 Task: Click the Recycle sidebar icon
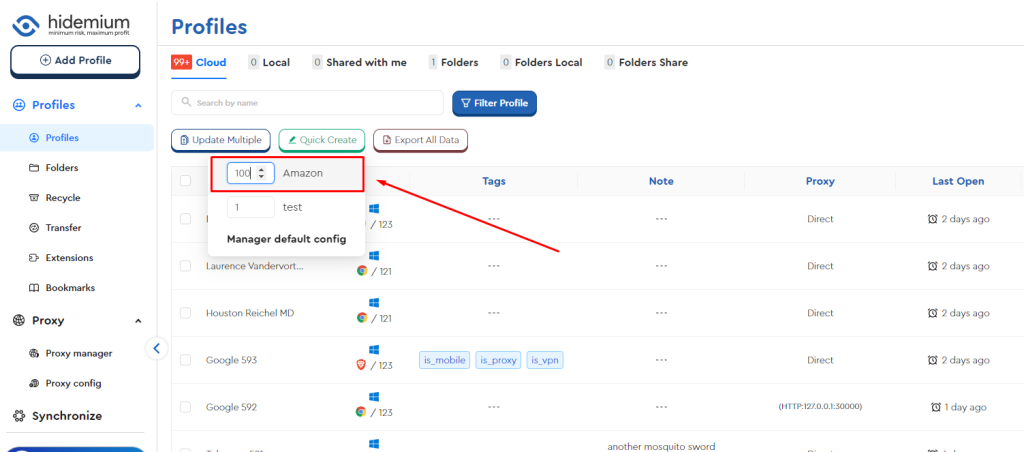click(x=34, y=198)
